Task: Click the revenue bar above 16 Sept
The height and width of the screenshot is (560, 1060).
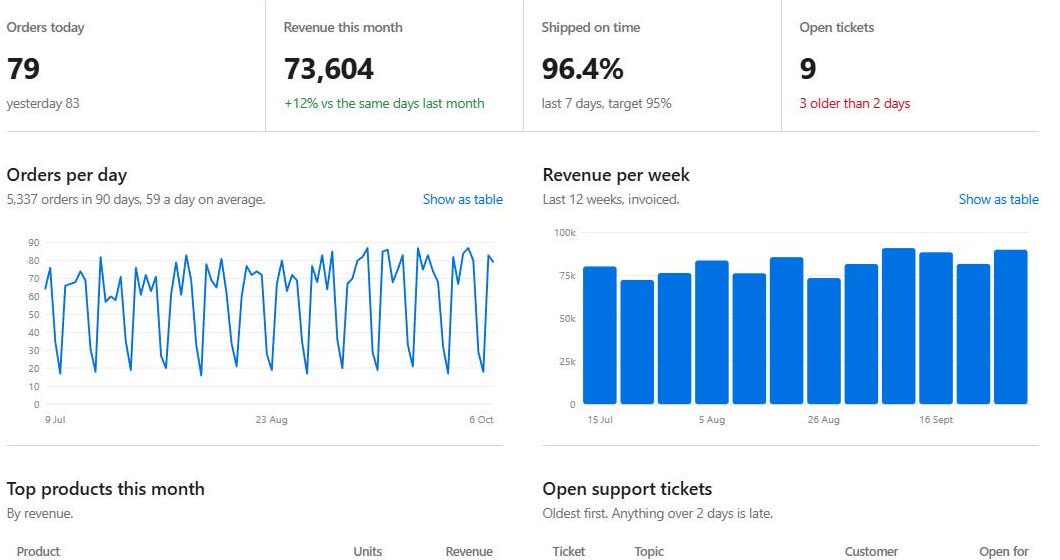Action: pyautogui.click(x=936, y=328)
